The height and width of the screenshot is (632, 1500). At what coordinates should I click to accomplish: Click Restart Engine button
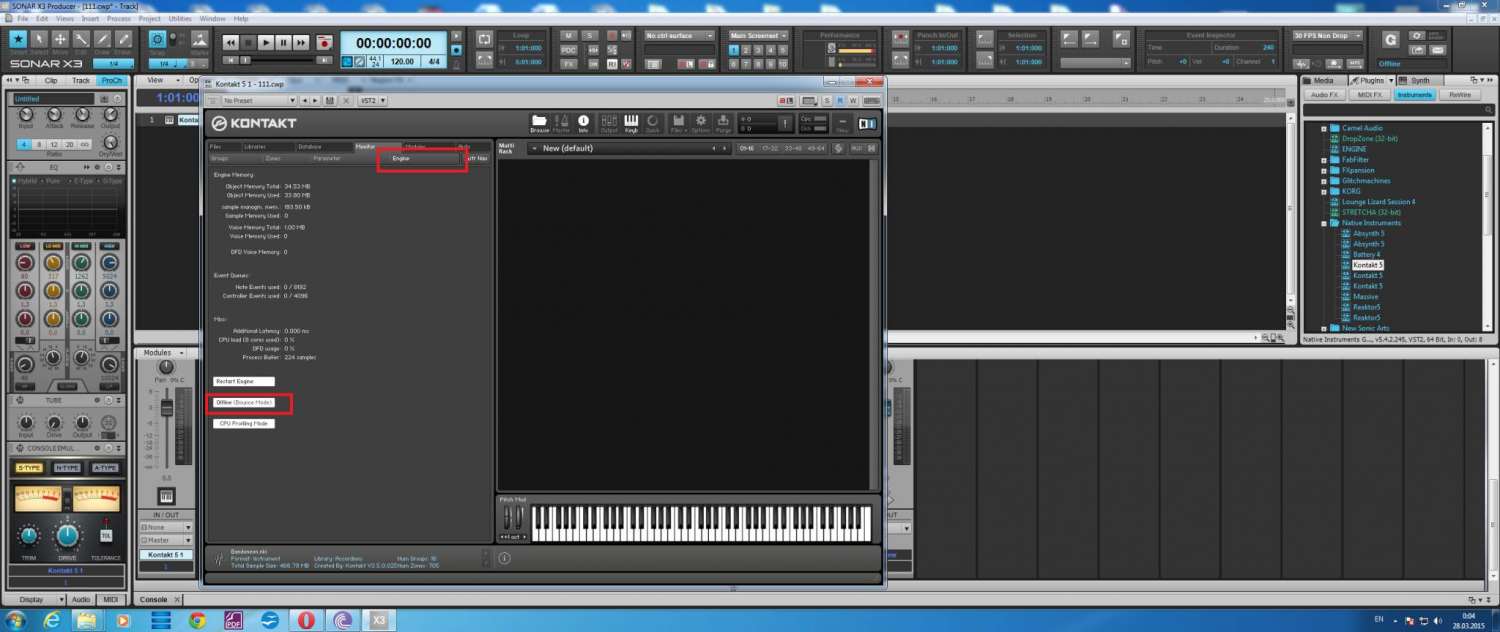(x=243, y=381)
